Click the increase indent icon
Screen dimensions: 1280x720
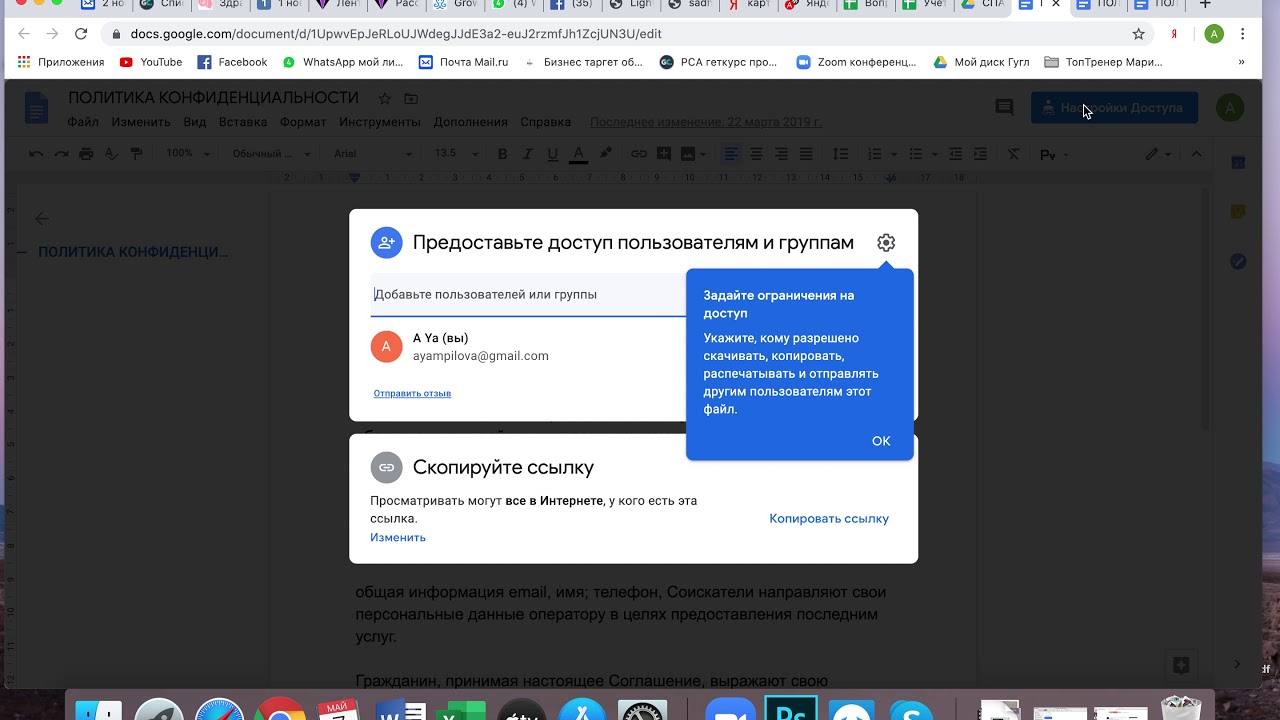(981, 154)
